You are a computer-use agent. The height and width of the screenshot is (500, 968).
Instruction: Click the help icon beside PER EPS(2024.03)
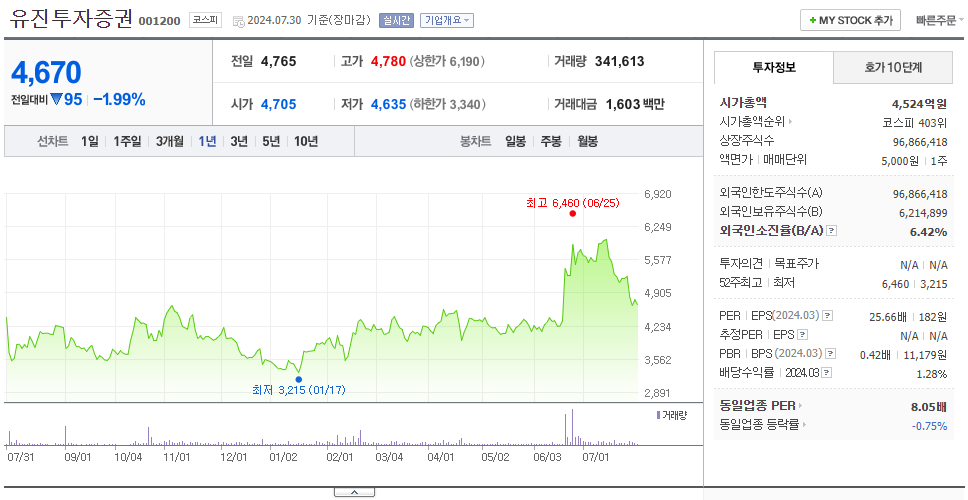click(827, 316)
